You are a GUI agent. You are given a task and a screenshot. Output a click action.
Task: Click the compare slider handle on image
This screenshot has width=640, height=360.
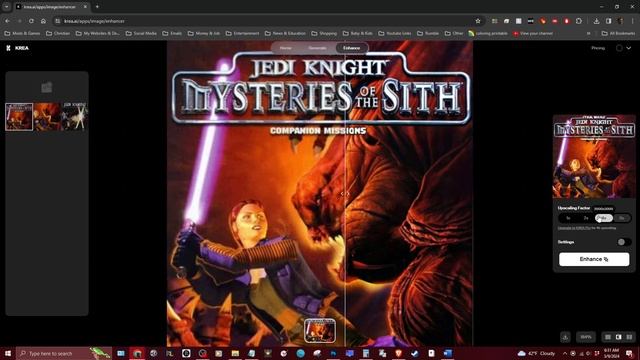pyautogui.click(x=345, y=194)
